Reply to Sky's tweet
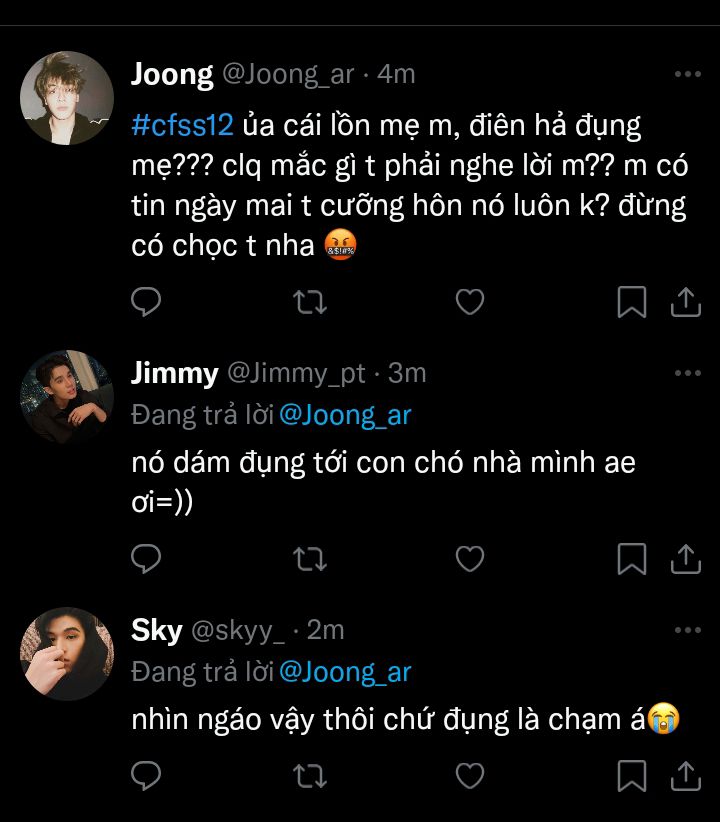720x822 pixels. point(147,774)
